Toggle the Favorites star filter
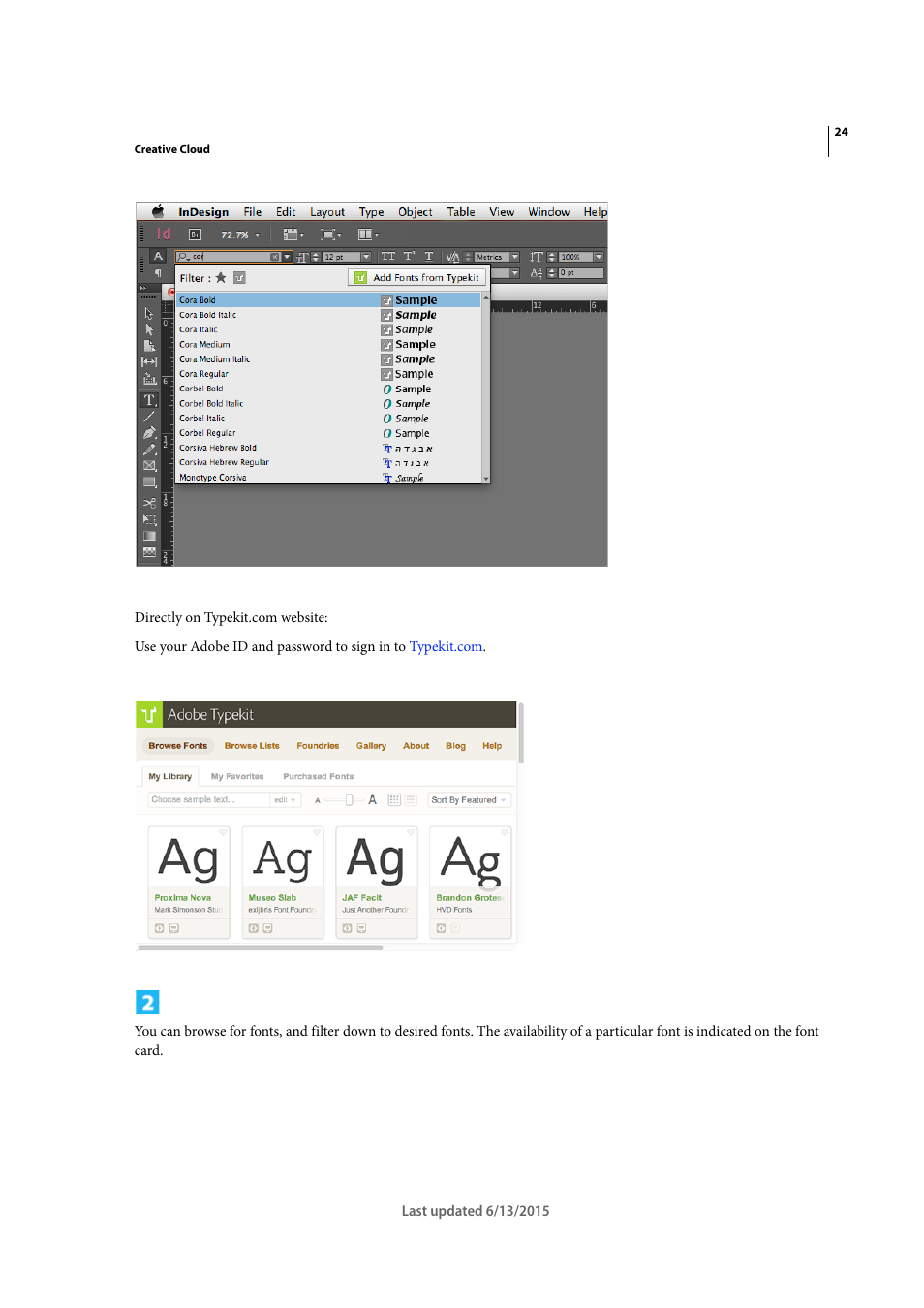The height and width of the screenshot is (1308, 924). coord(221,278)
